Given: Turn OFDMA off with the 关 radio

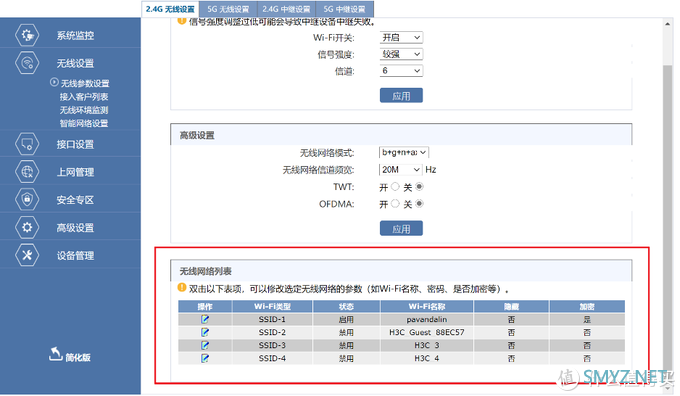Looking at the screenshot, I should click(419, 203).
